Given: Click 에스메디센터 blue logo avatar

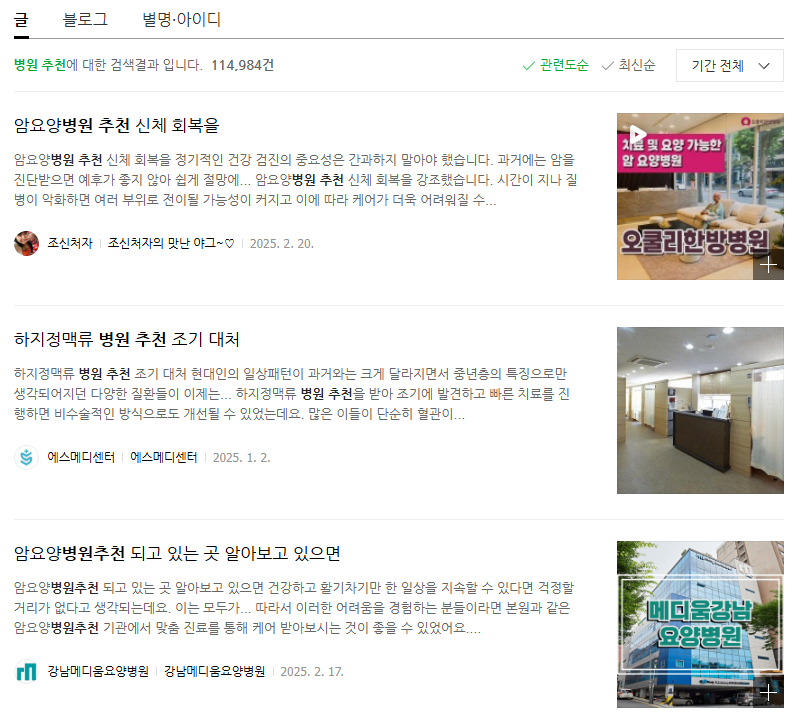Looking at the screenshot, I should (x=26, y=458).
